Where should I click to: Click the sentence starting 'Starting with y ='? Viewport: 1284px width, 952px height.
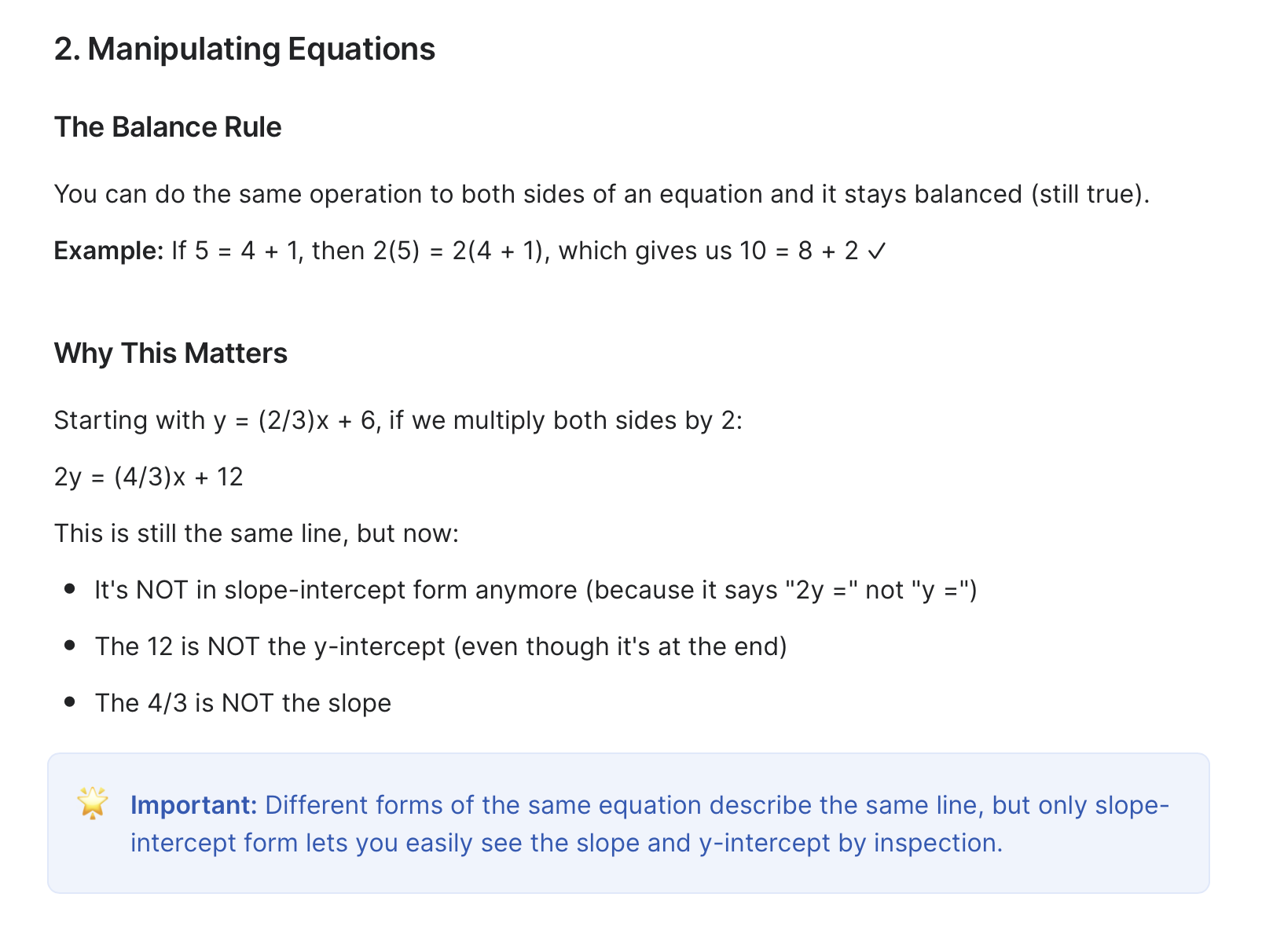click(x=398, y=420)
